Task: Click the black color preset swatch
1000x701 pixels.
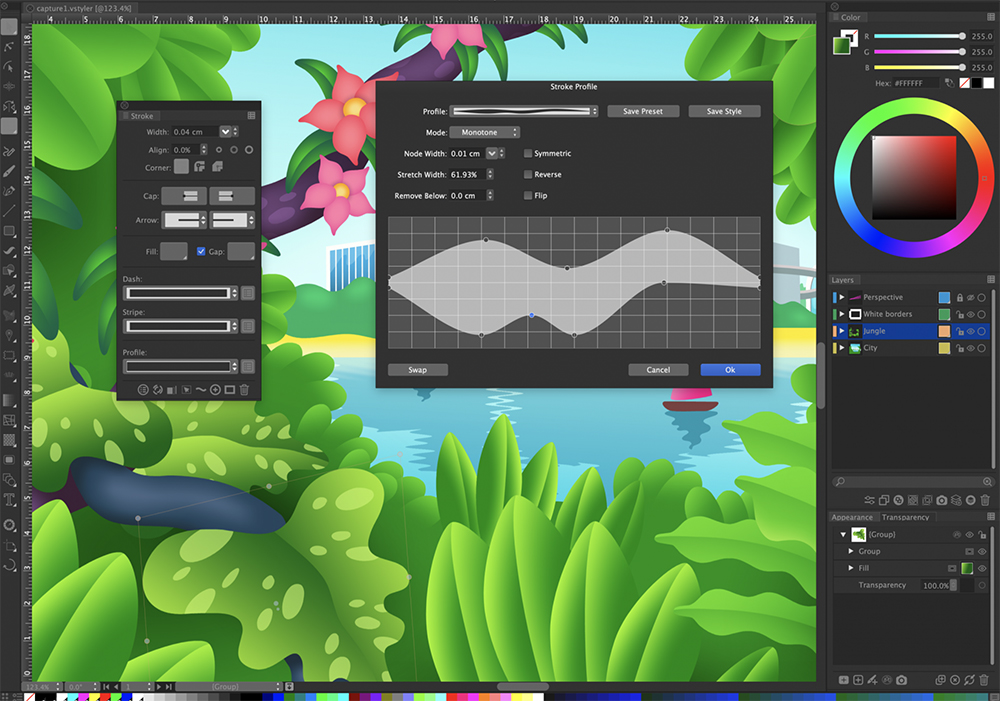Action: (978, 83)
